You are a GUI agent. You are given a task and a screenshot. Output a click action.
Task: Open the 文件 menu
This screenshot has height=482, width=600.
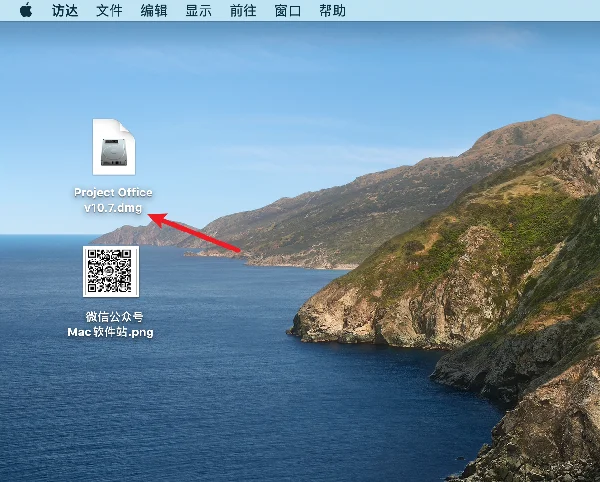tap(109, 10)
